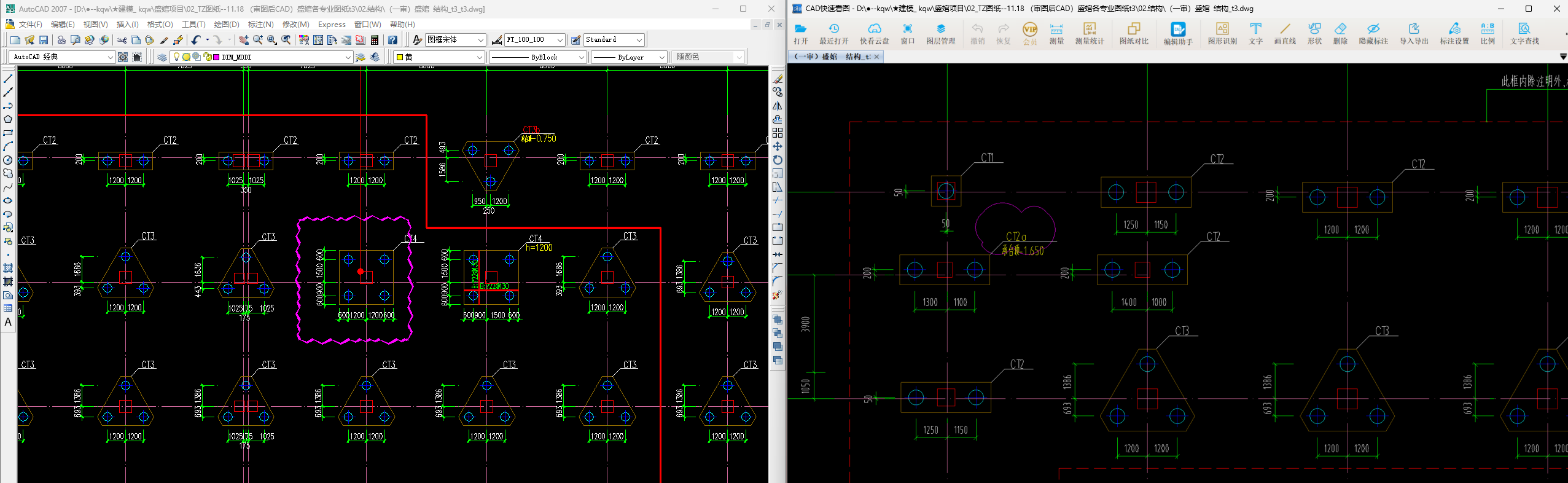Image resolution: width=1568 pixels, height=483 pixels.
Task: Click the Zoom Previous icon in AutoCAD
Action: 286,40
